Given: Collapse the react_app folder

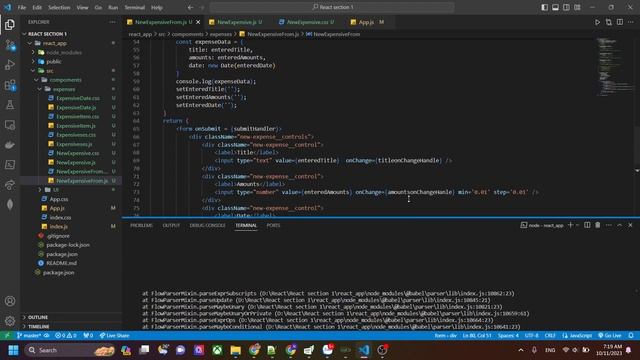Looking at the screenshot, I should coord(30,43).
